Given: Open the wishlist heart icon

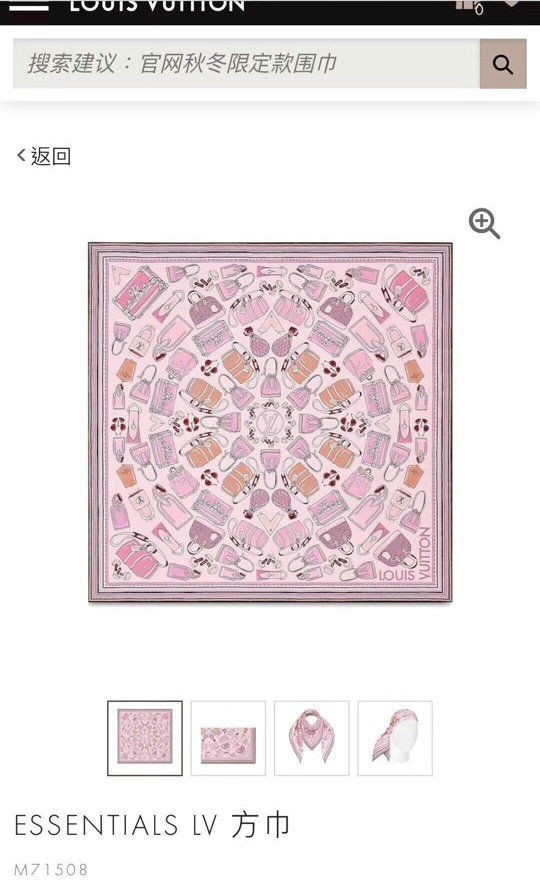Looking at the screenshot, I should coord(512,3).
